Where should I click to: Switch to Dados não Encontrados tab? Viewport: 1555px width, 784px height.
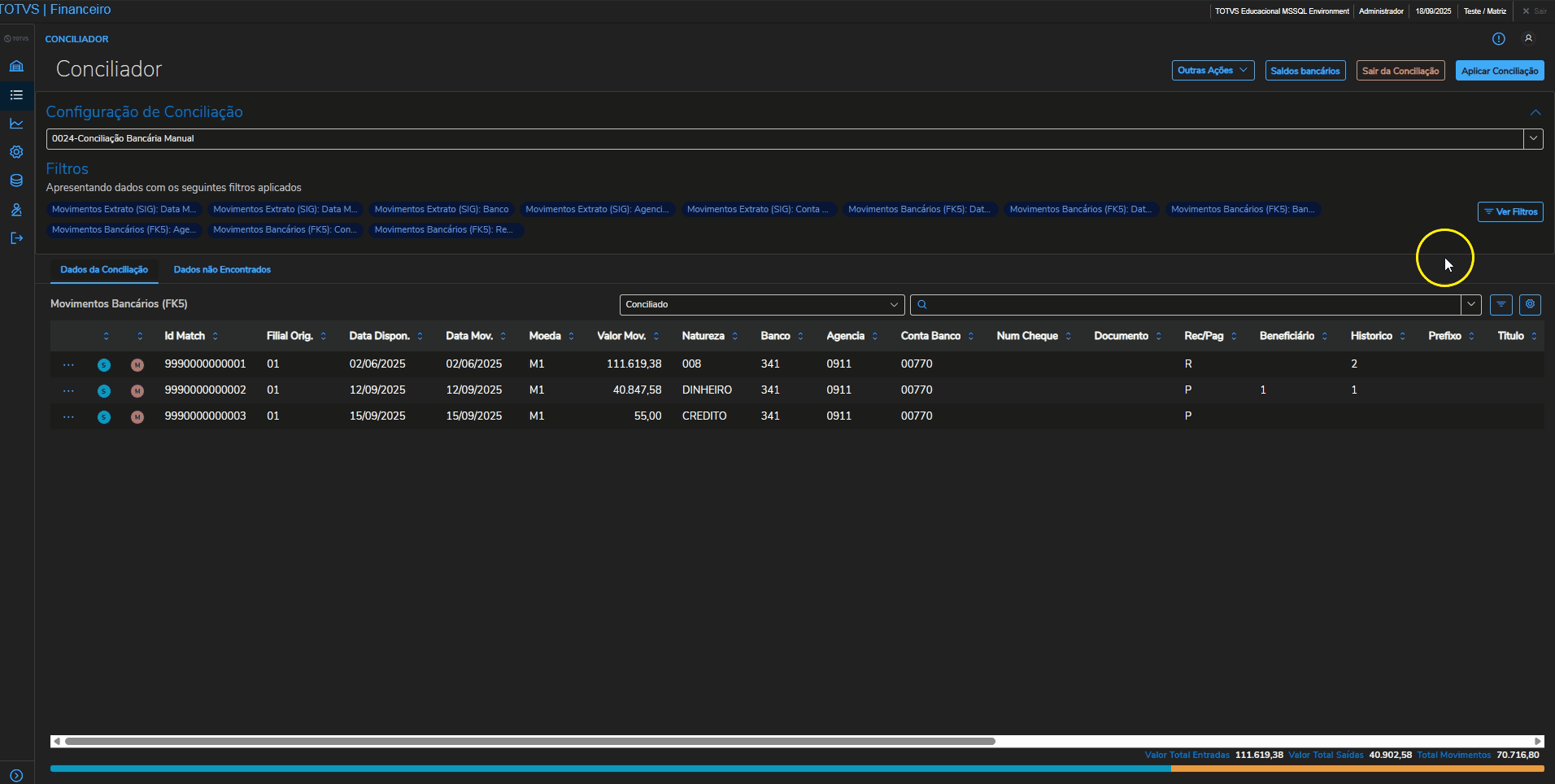[x=222, y=269]
